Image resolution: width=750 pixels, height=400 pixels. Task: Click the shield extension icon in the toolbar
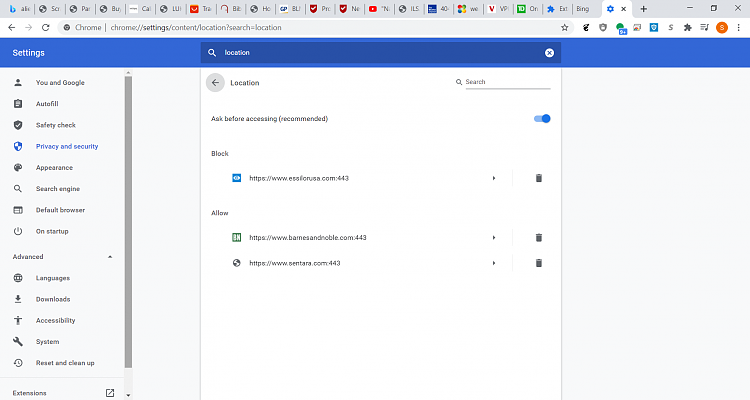603,28
